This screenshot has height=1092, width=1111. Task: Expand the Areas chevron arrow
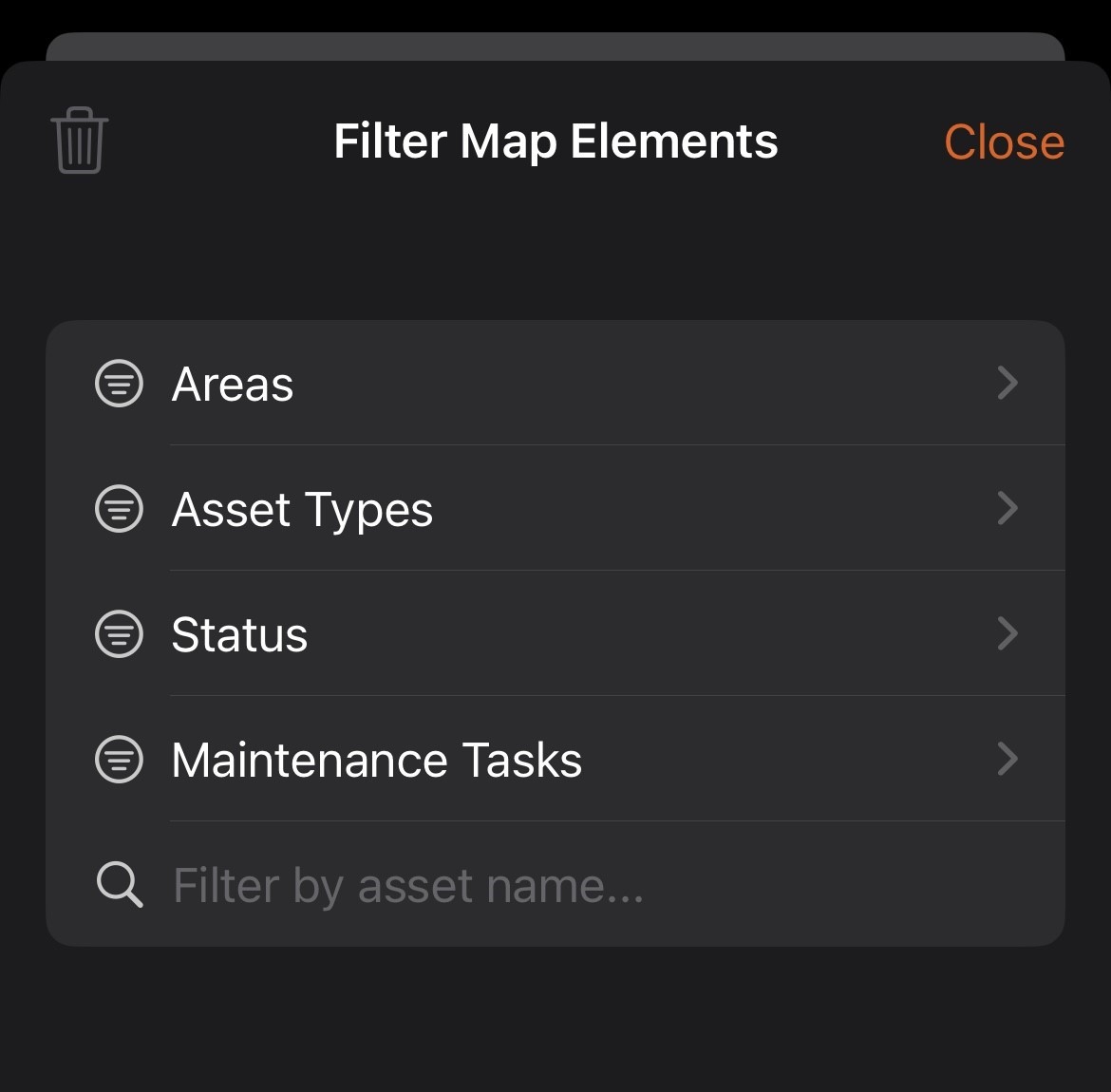pyautogui.click(x=1007, y=384)
